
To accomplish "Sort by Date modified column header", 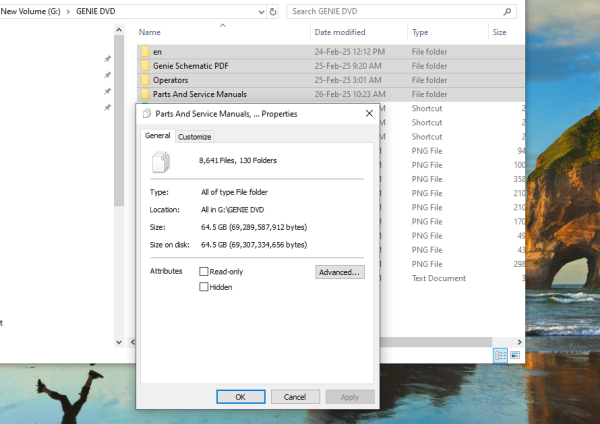I will click(340, 32).
